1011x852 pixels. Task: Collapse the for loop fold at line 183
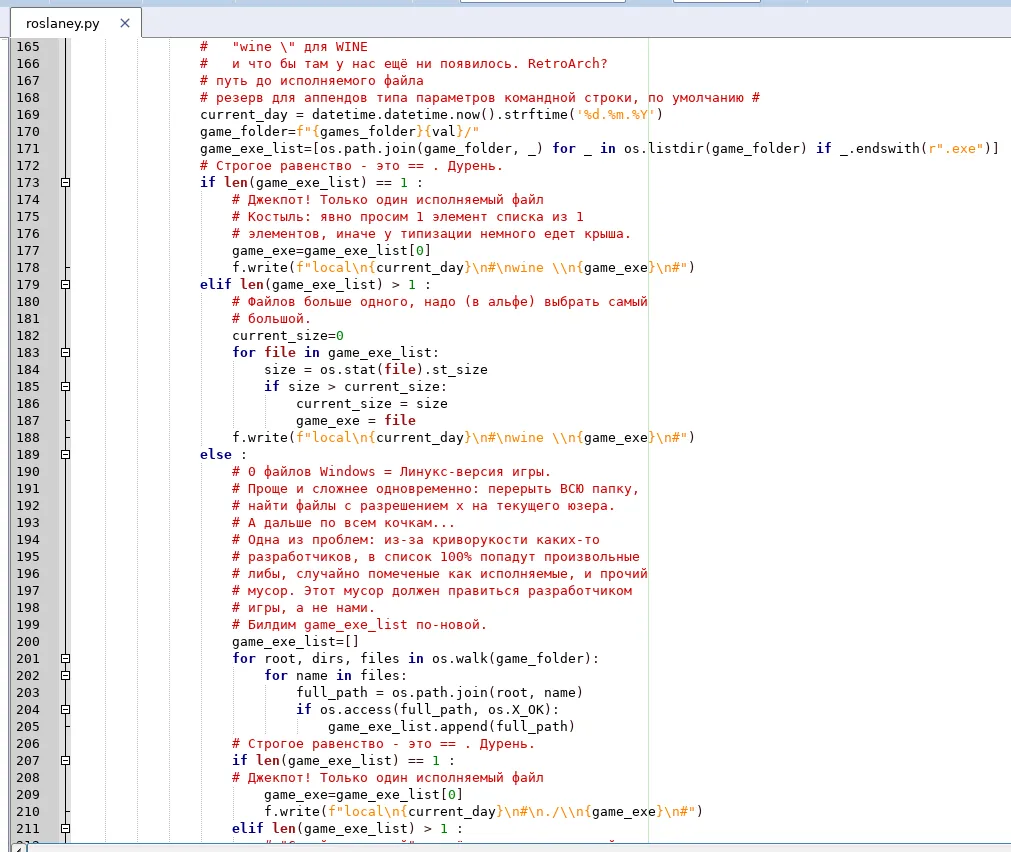65,353
